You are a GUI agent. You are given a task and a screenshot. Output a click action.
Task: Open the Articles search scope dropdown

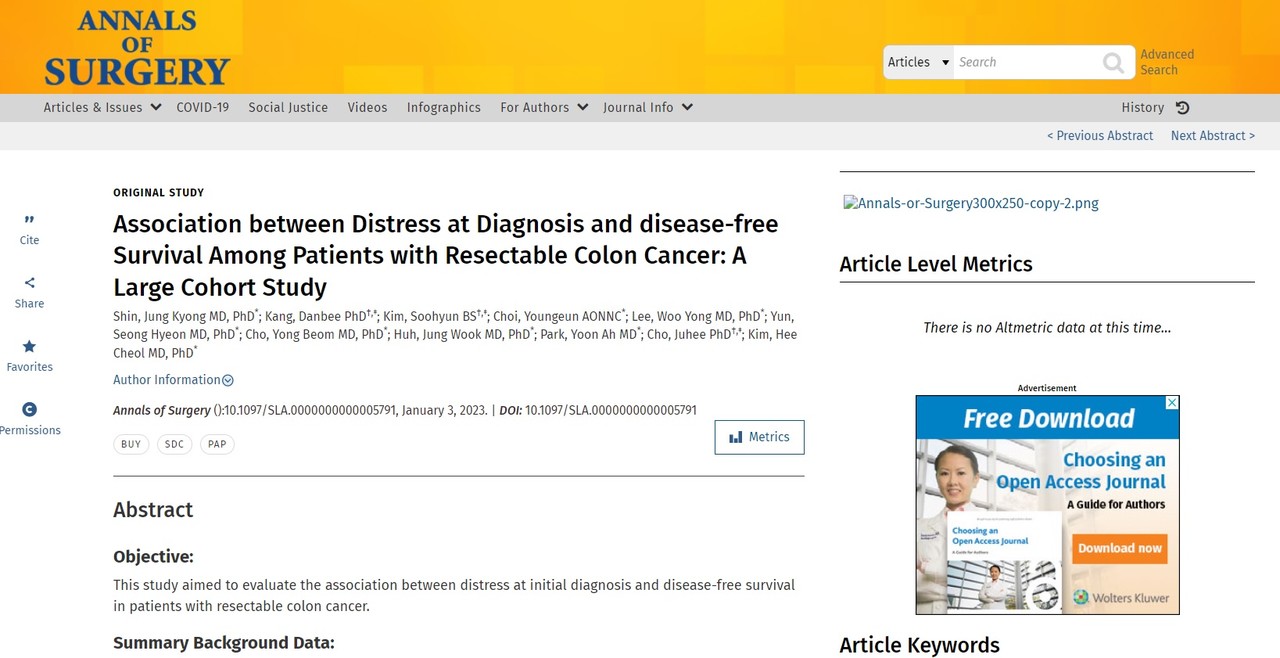918,62
